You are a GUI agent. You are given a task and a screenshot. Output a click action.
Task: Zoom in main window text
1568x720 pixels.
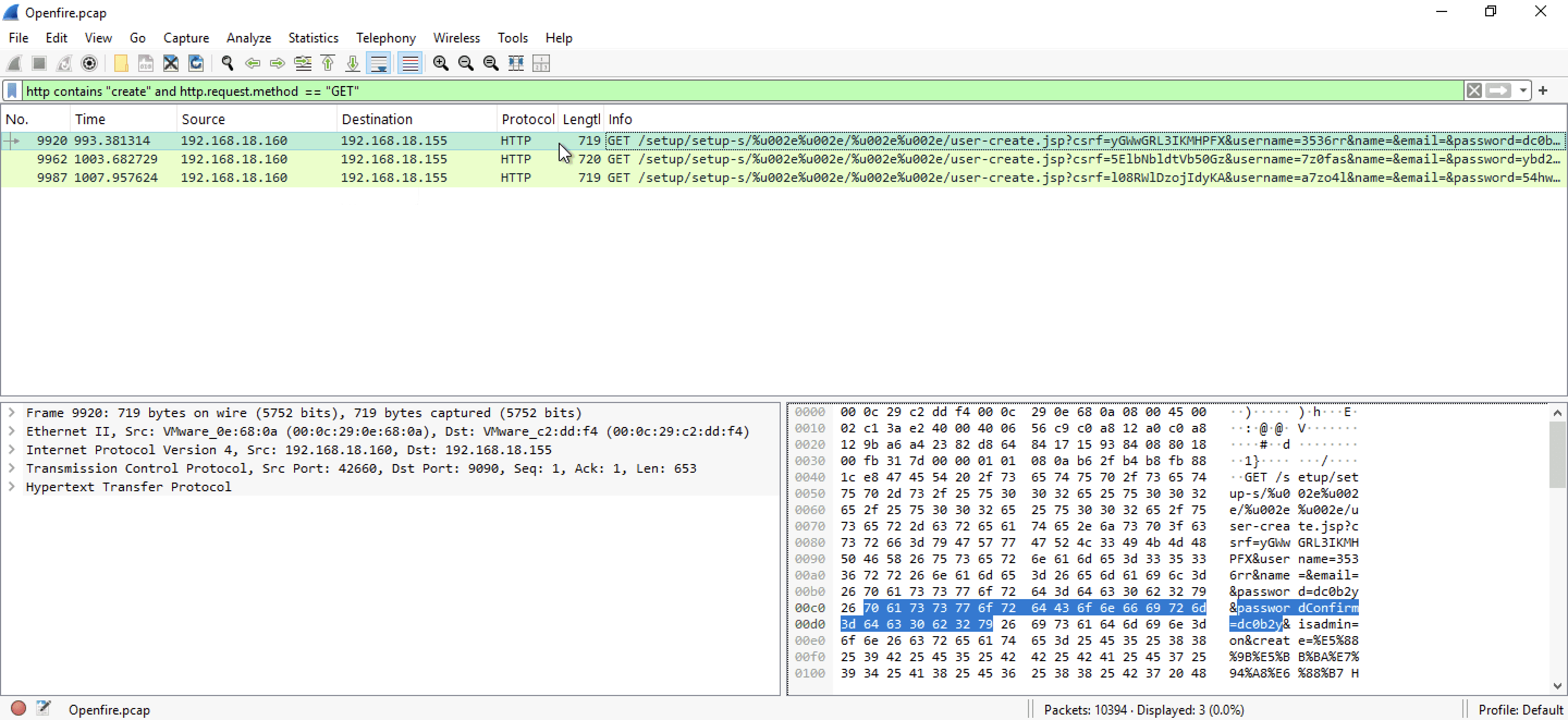(440, 63)
